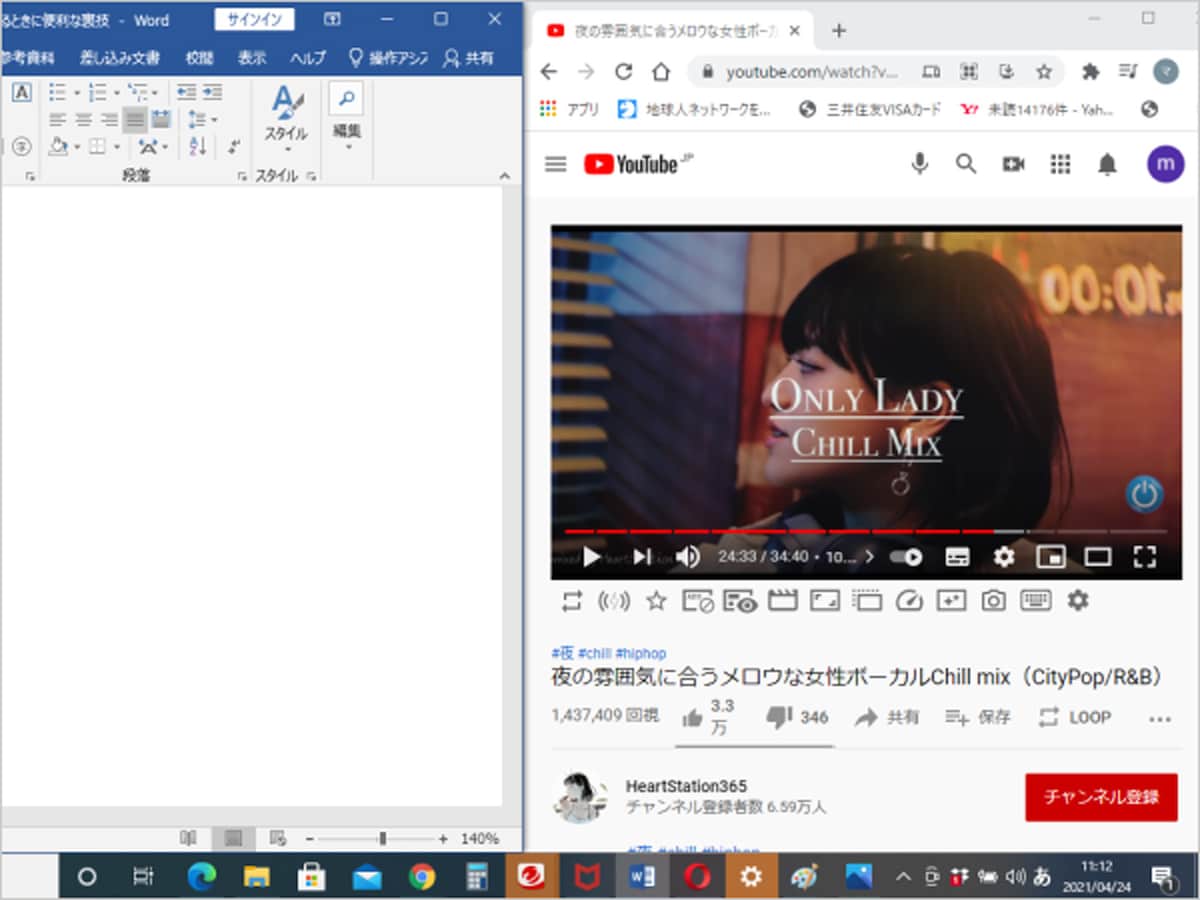This screenshot has width=1200, height=900.
Task: Click the keyboard icon below the player
Action: (1035, 601)
